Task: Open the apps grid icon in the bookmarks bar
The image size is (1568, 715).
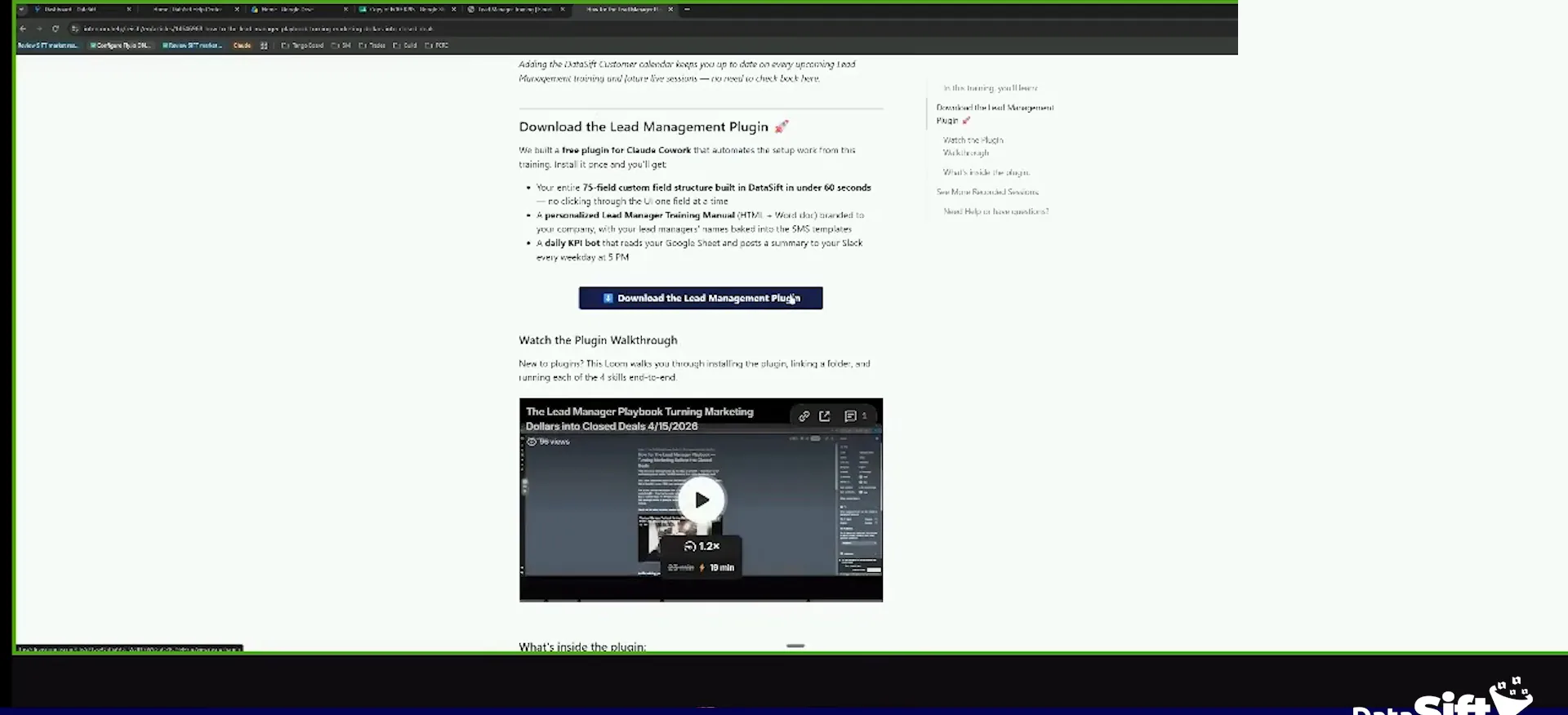Action: (264, 46)
